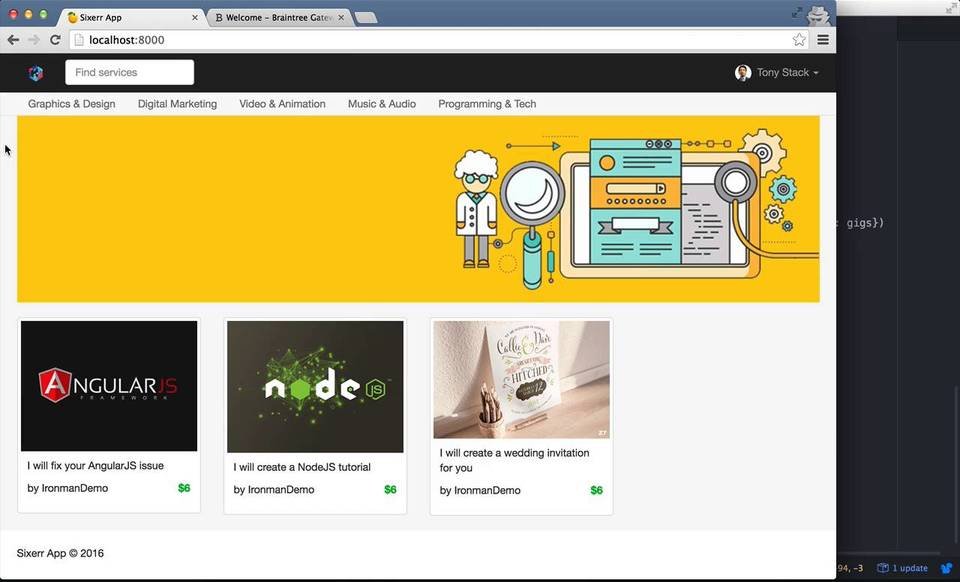Open the wedding invitation gig title link
960x582 pixels.
click(x=514, y=460)
